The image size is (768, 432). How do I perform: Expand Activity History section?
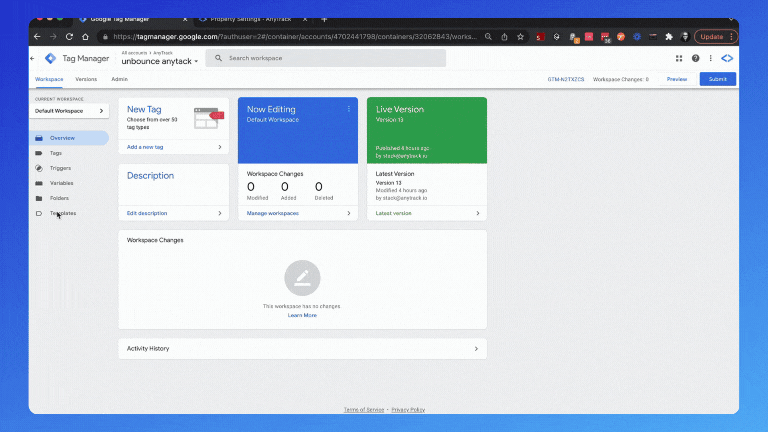303,349
